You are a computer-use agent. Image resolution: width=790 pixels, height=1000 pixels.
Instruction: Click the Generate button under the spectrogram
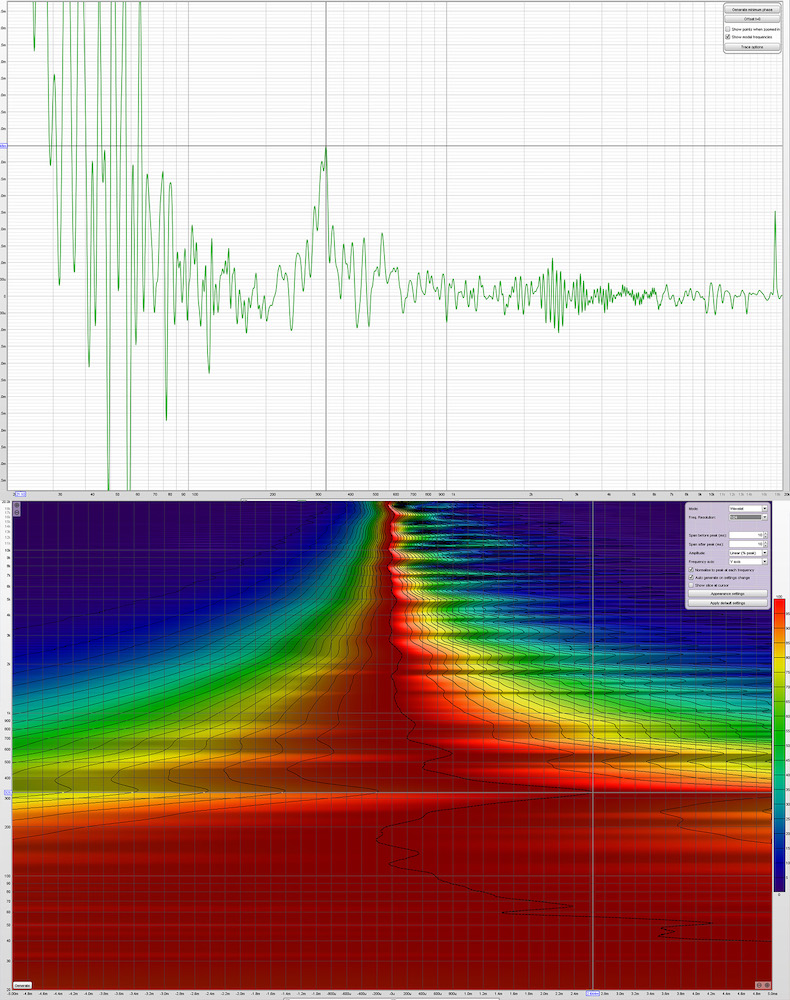(22, 985)
